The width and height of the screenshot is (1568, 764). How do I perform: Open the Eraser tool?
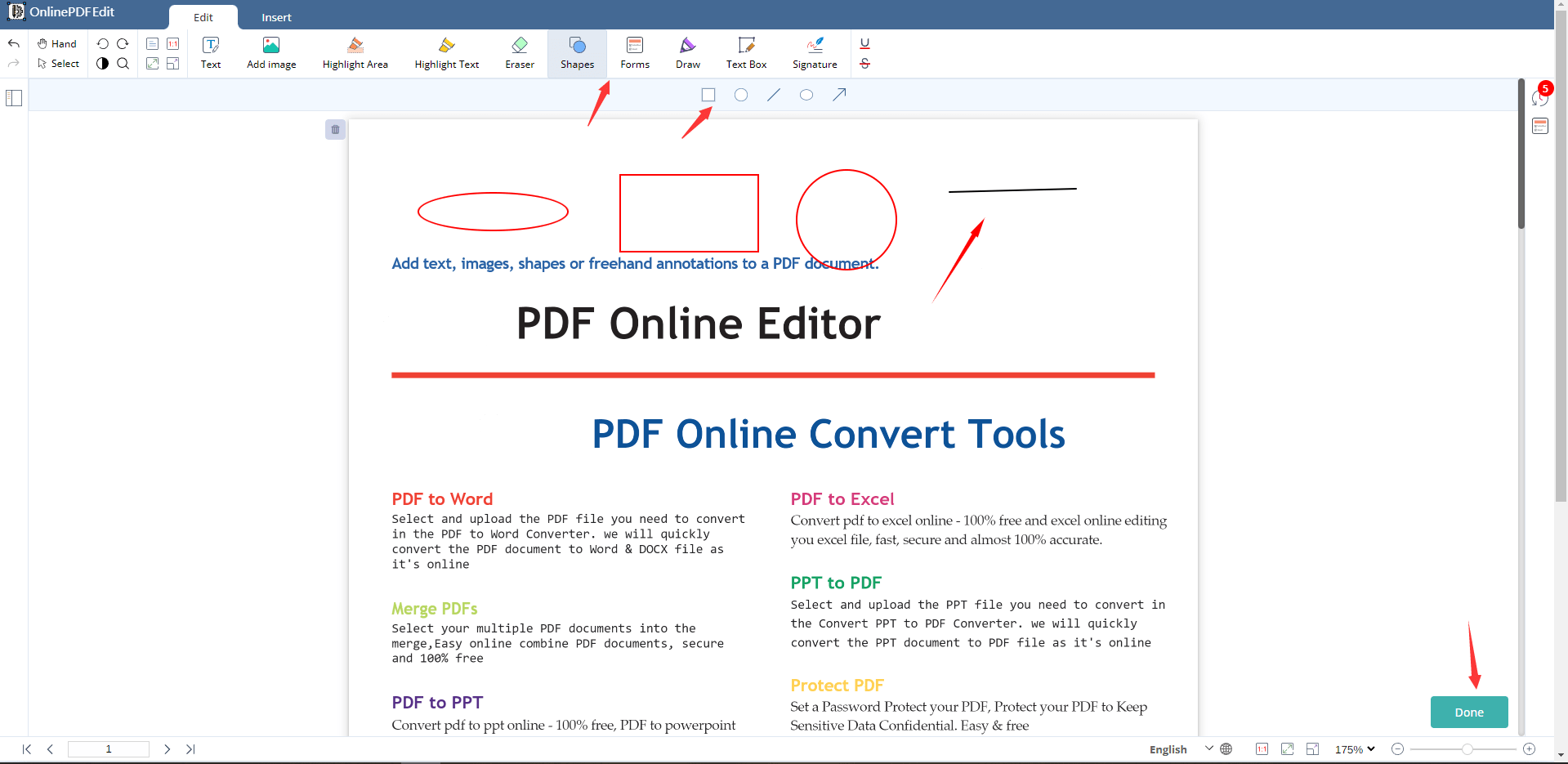point(520,52)
